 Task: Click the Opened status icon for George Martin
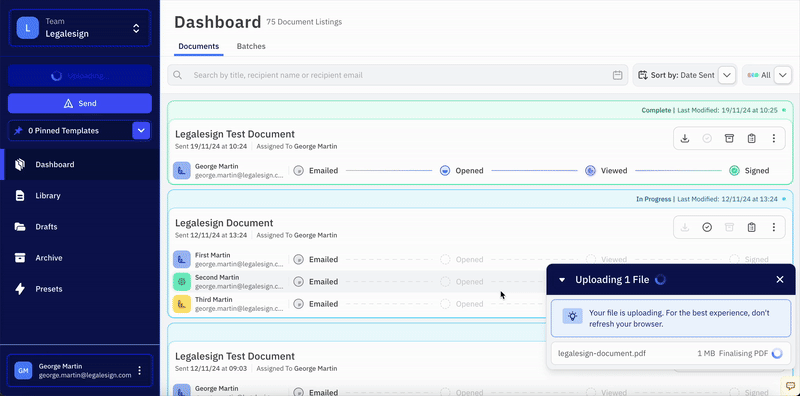[x=445, y=170]
